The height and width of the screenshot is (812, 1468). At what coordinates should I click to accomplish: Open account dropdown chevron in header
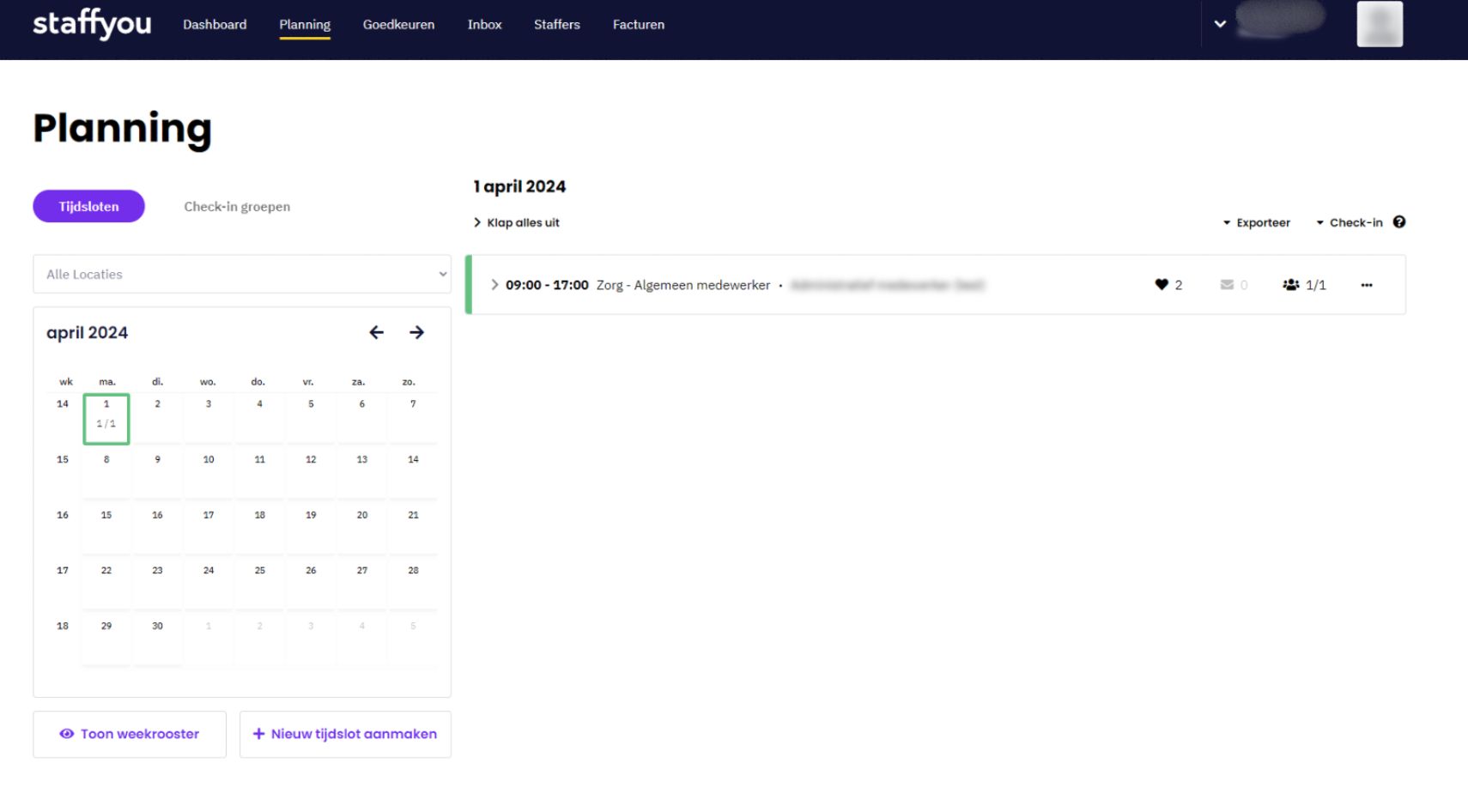point(1220,24)
